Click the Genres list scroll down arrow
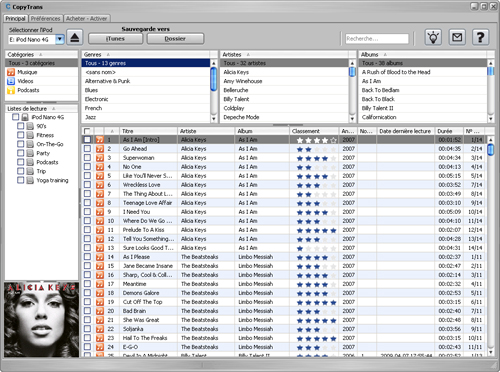 pos(214,118)
